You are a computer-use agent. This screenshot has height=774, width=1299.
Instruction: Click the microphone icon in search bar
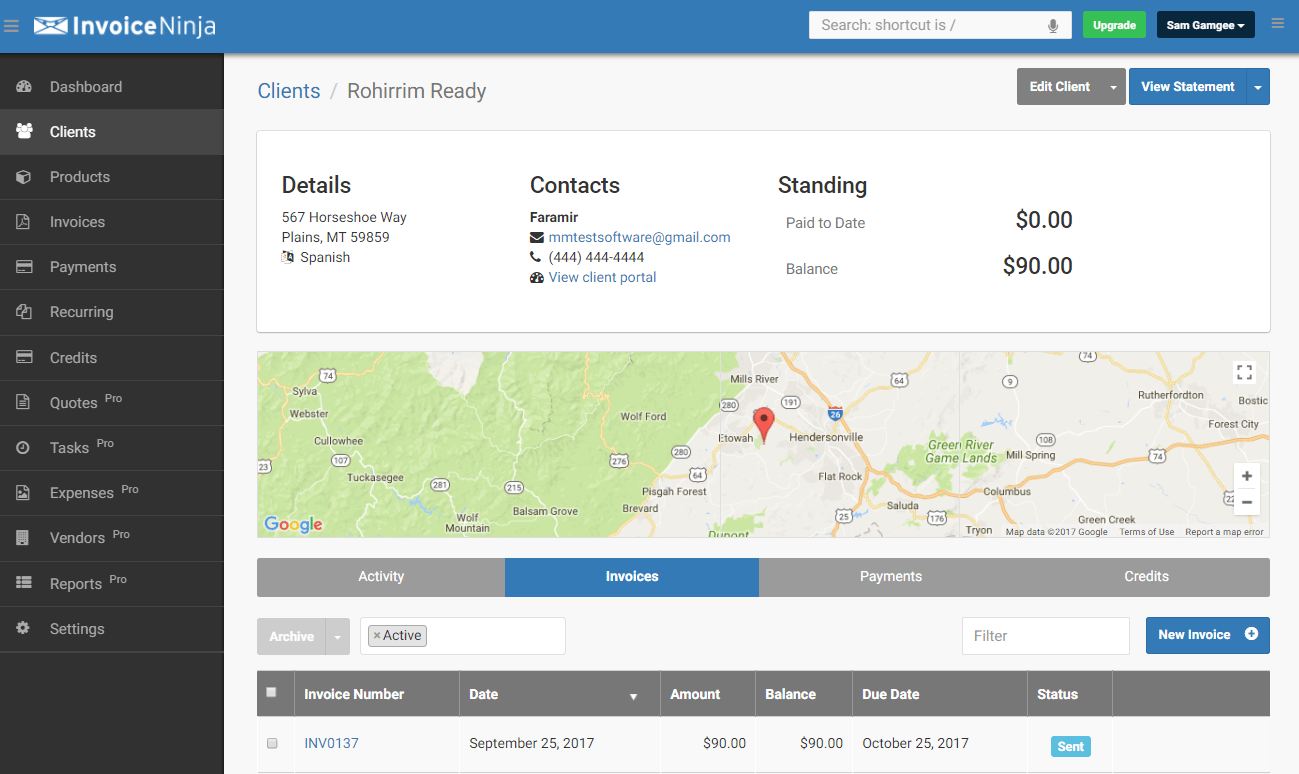click(1053, 26)
